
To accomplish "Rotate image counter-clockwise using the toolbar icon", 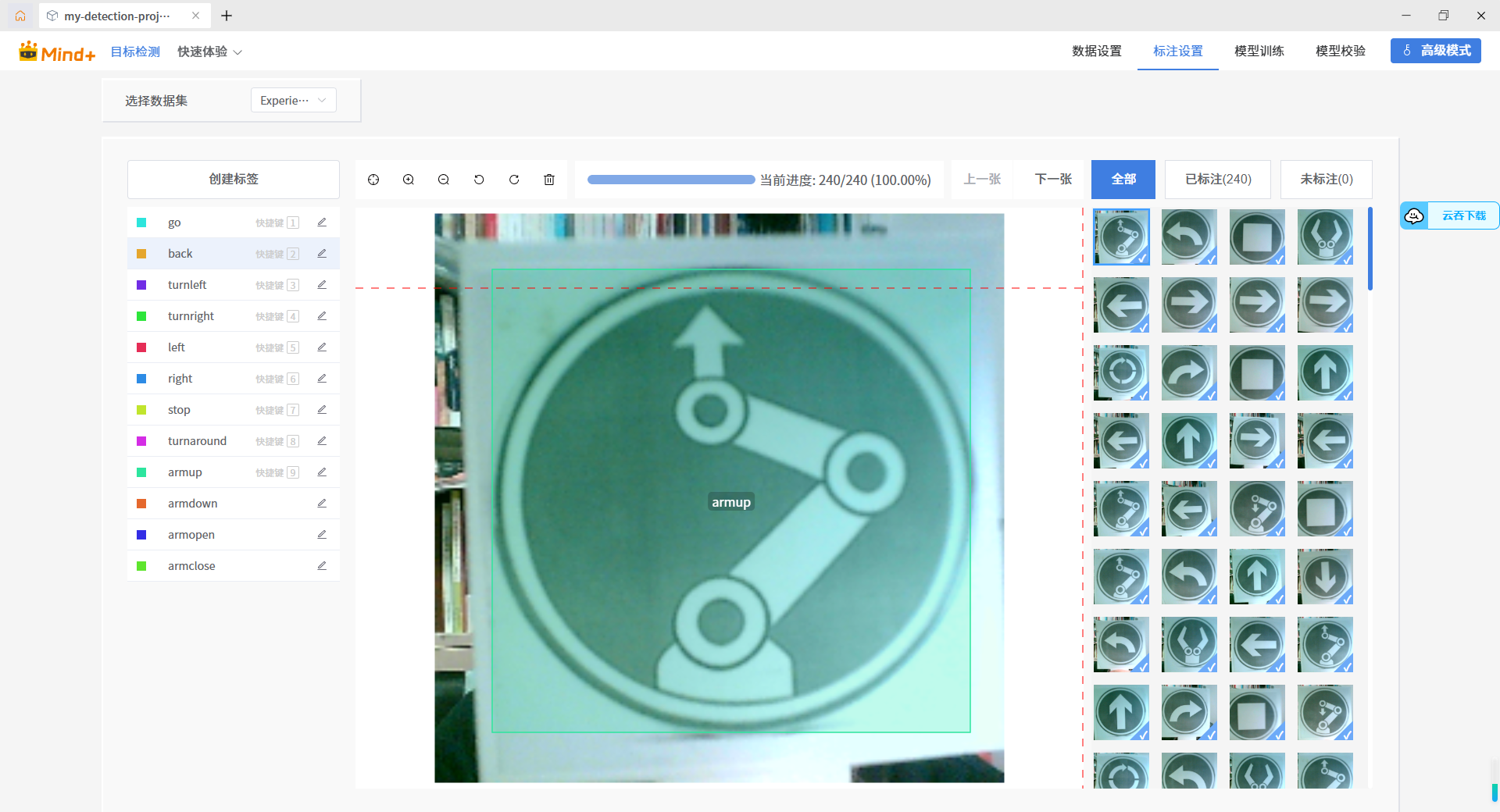I will pos(479,180).
